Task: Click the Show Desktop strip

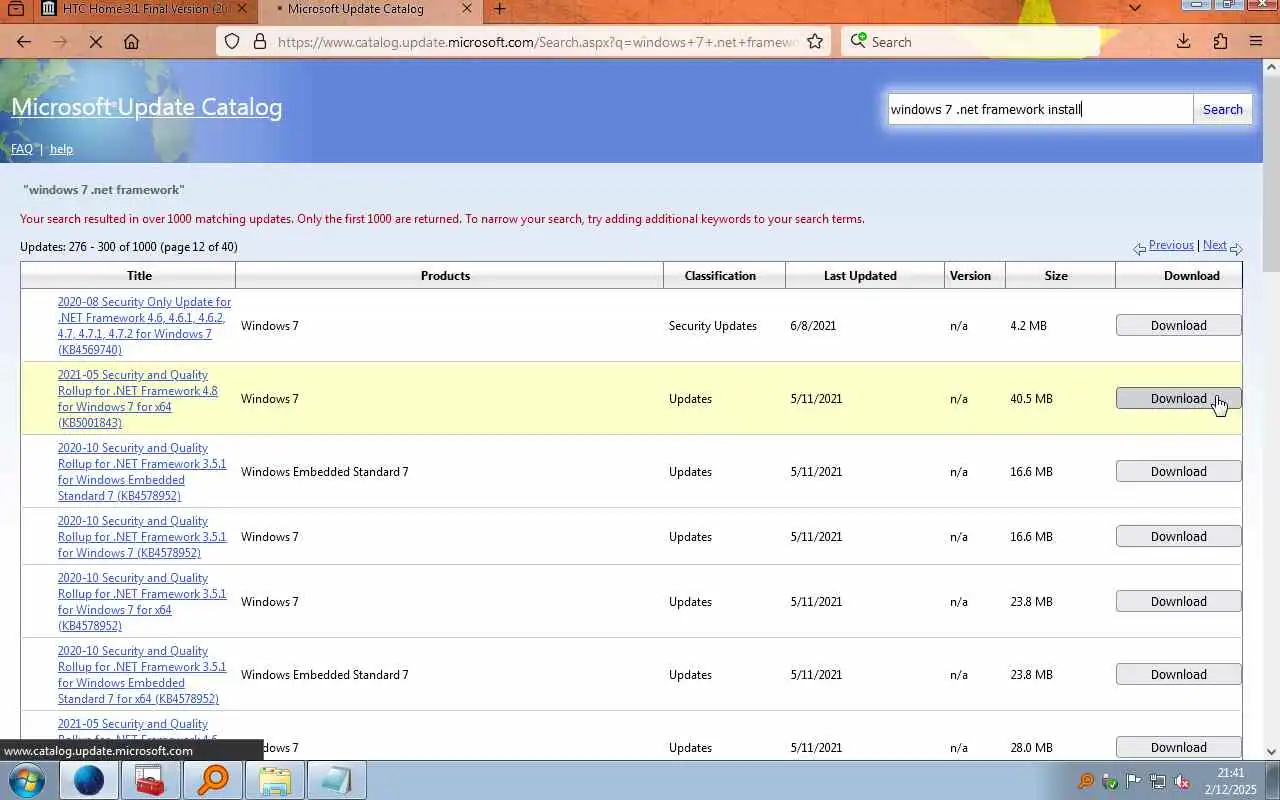Action: click(x=1273, y=780)
